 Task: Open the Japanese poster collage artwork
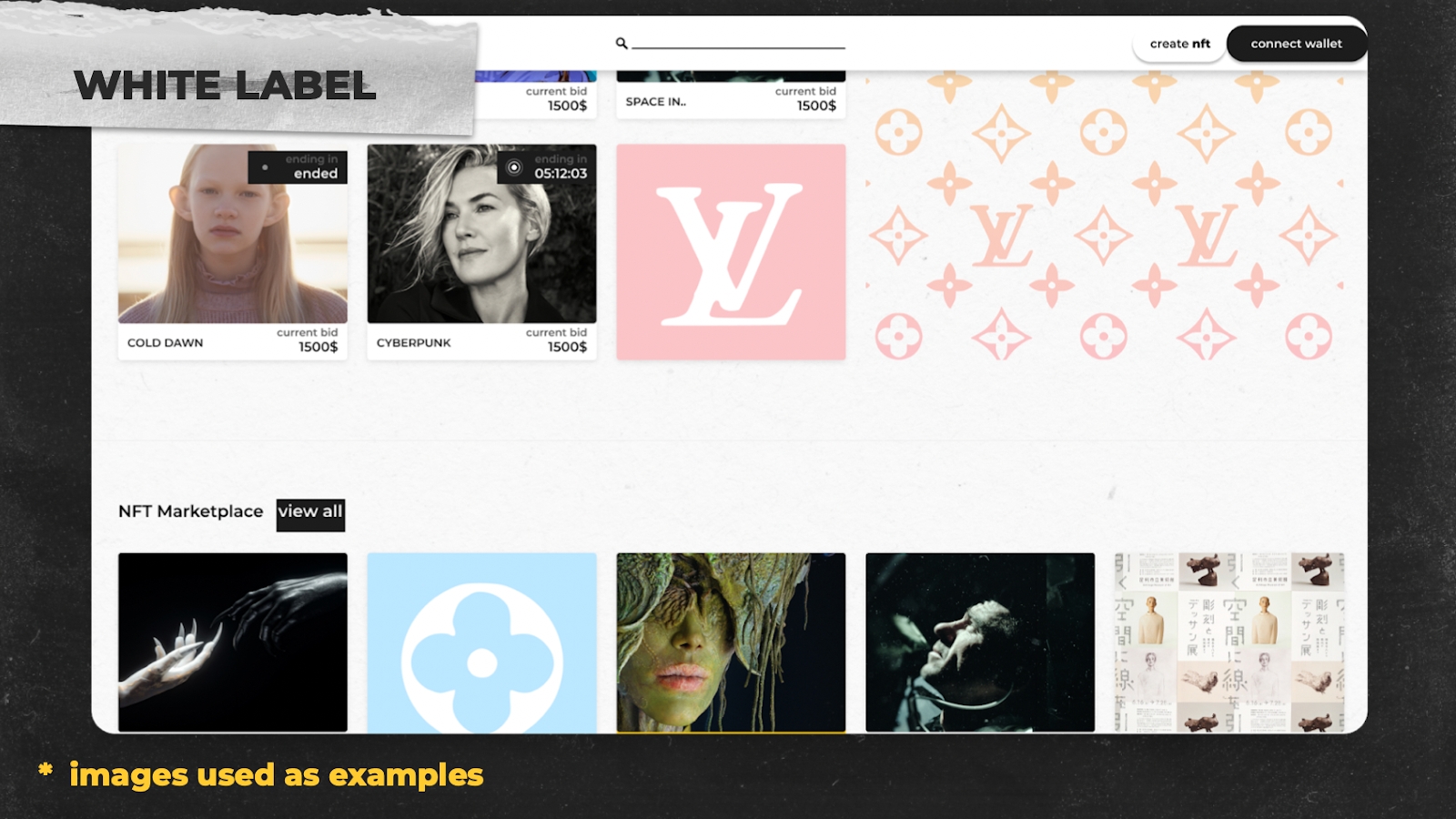point(1229,642)
